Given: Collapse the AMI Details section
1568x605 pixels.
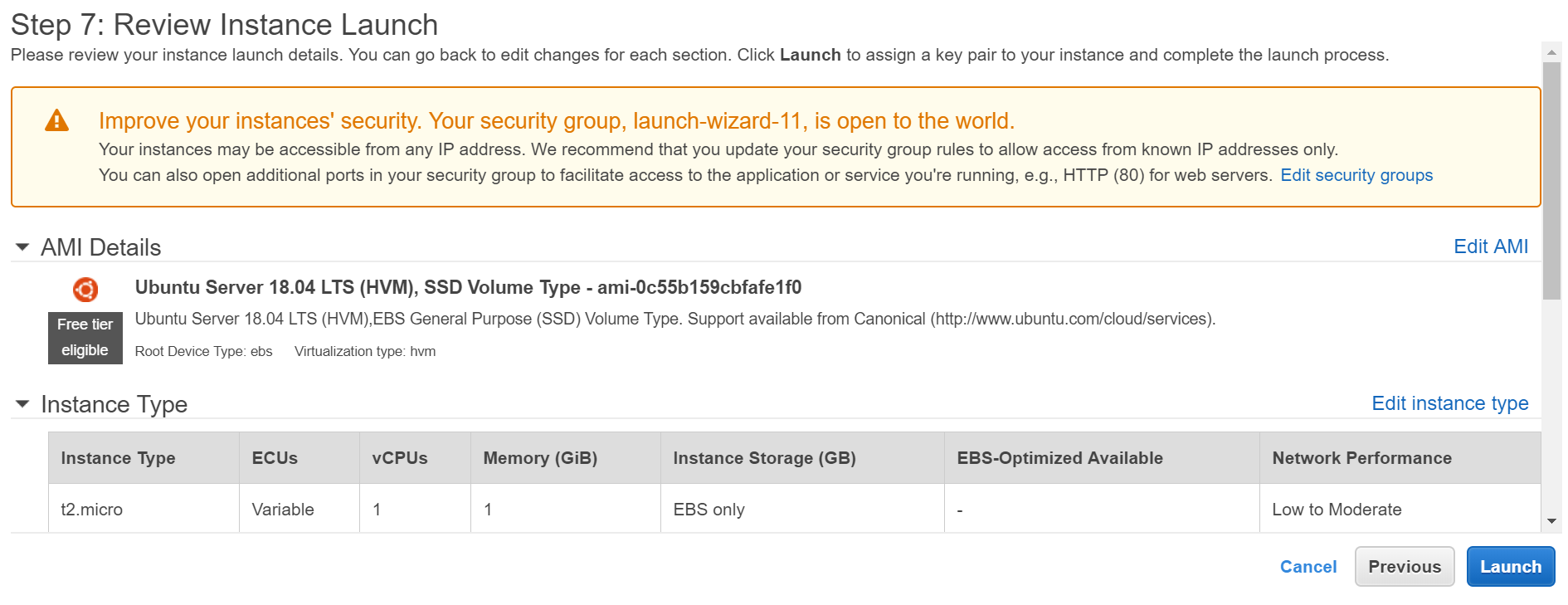Looking at the screenshot, I should [23, 247].
